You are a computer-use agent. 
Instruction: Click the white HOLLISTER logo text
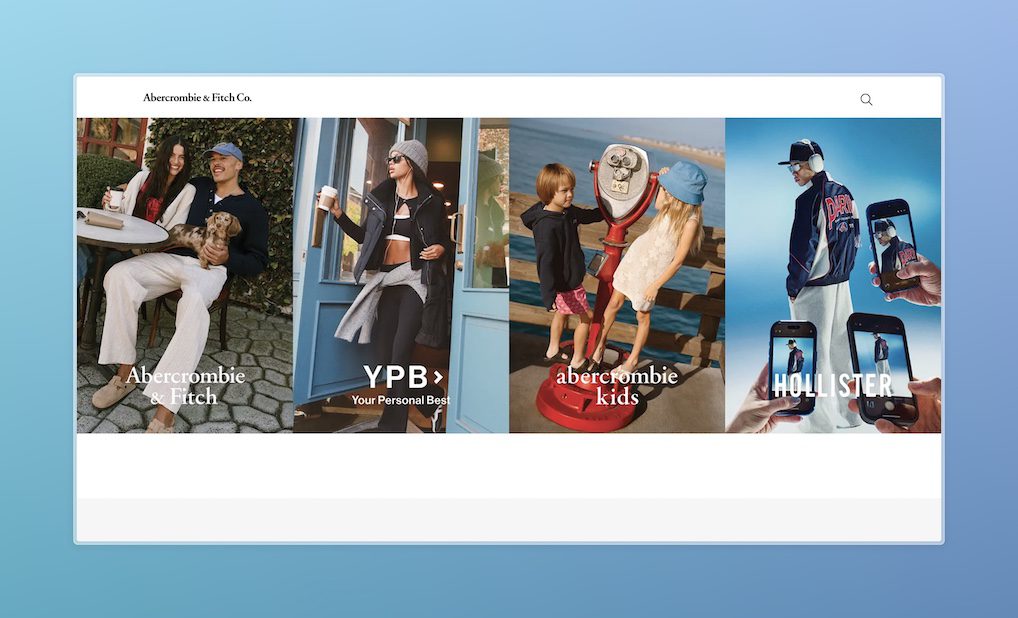coord(833,385)
